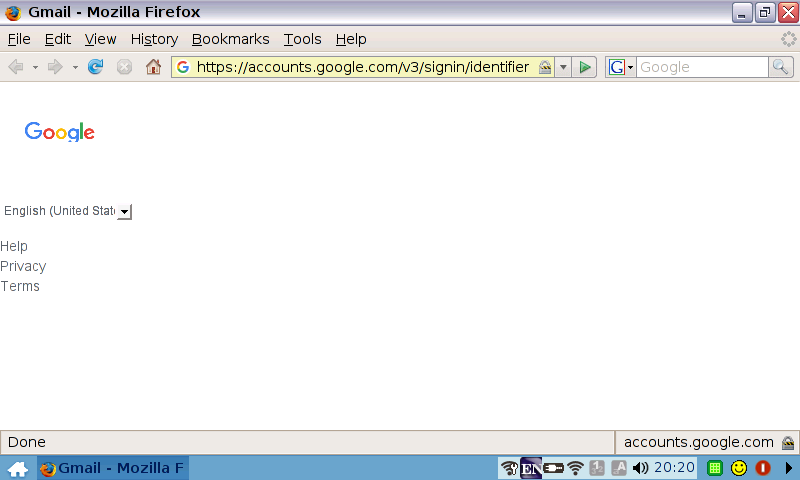The image size is (800, 480).
Task: Open the View menu
Action: click(x=101, y=39)
